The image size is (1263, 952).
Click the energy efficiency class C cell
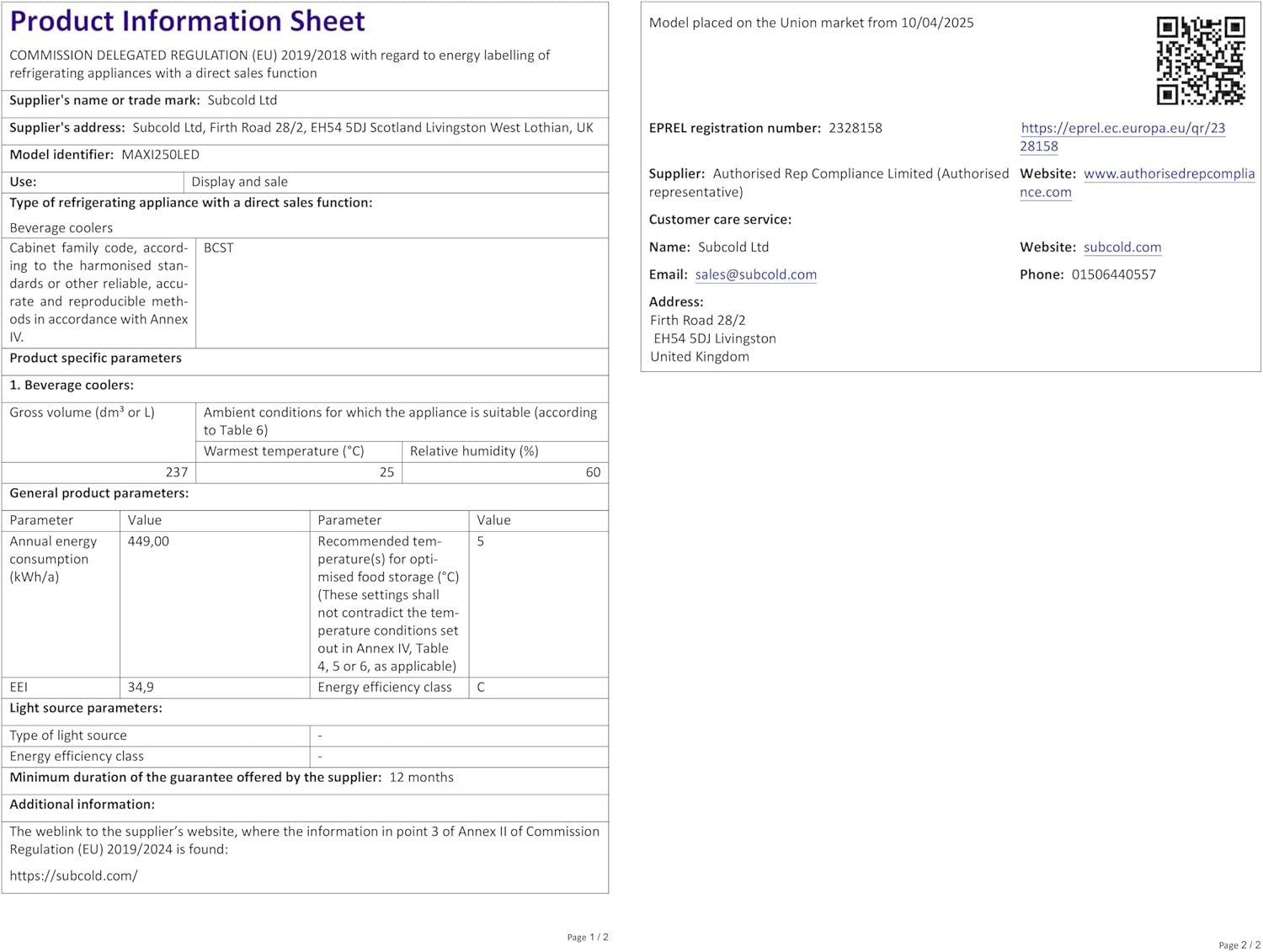pos(538,688)
